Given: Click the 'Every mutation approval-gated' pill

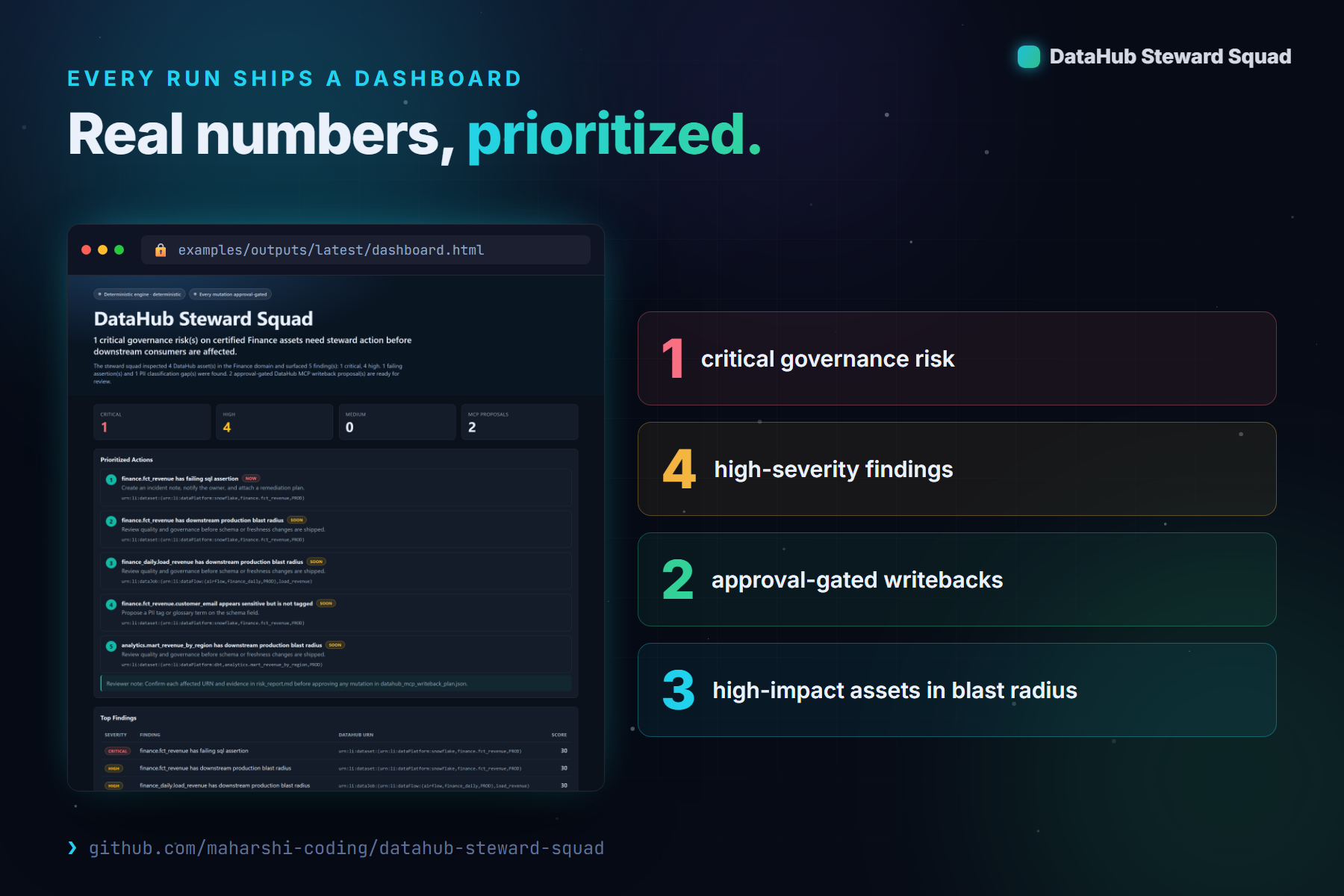Looking at the screenshot, I should pos(230,294).
